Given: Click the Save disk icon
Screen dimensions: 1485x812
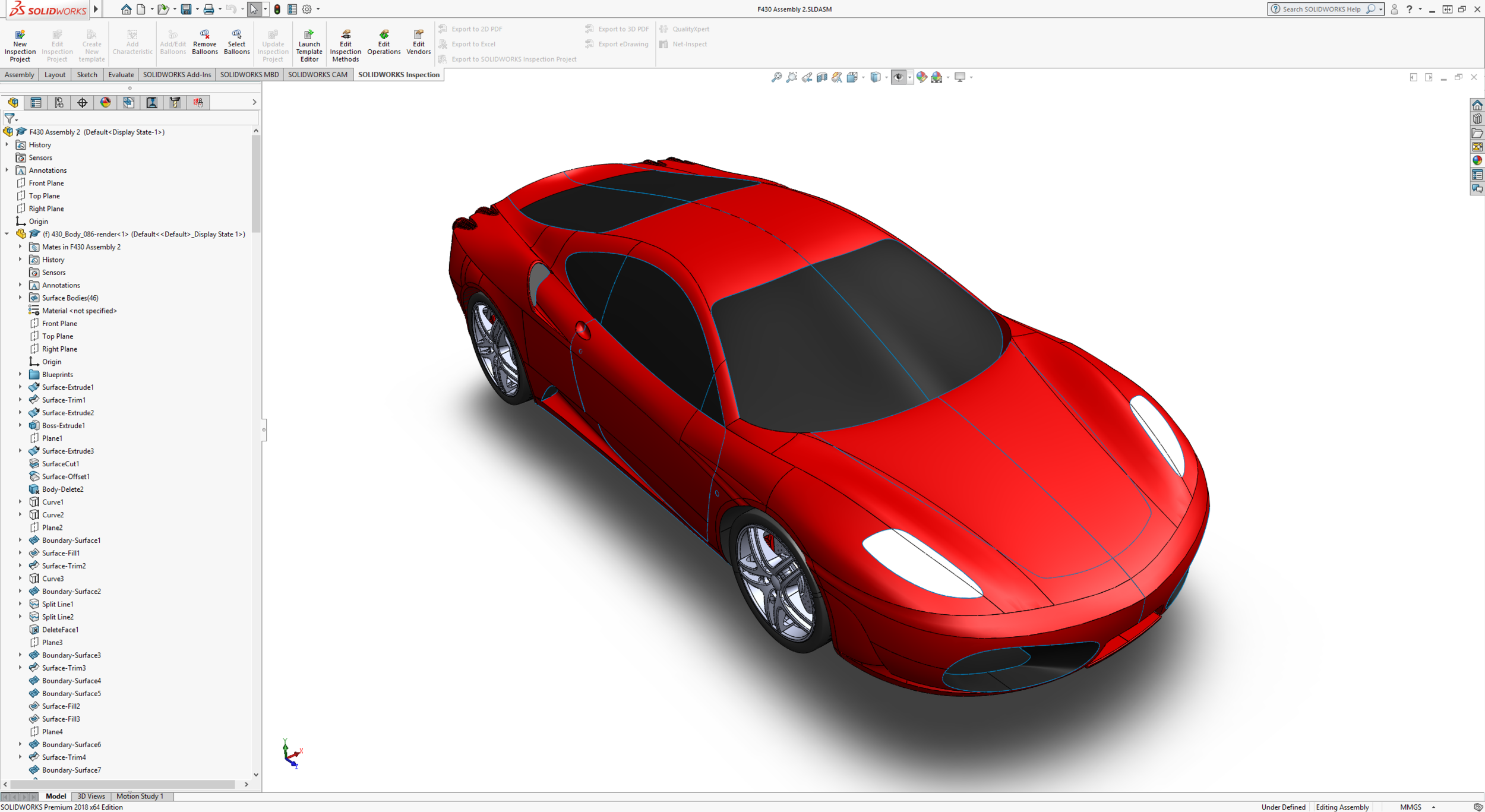Looking at the screenshot, I should pyautogui.click(x=187, y=9).
